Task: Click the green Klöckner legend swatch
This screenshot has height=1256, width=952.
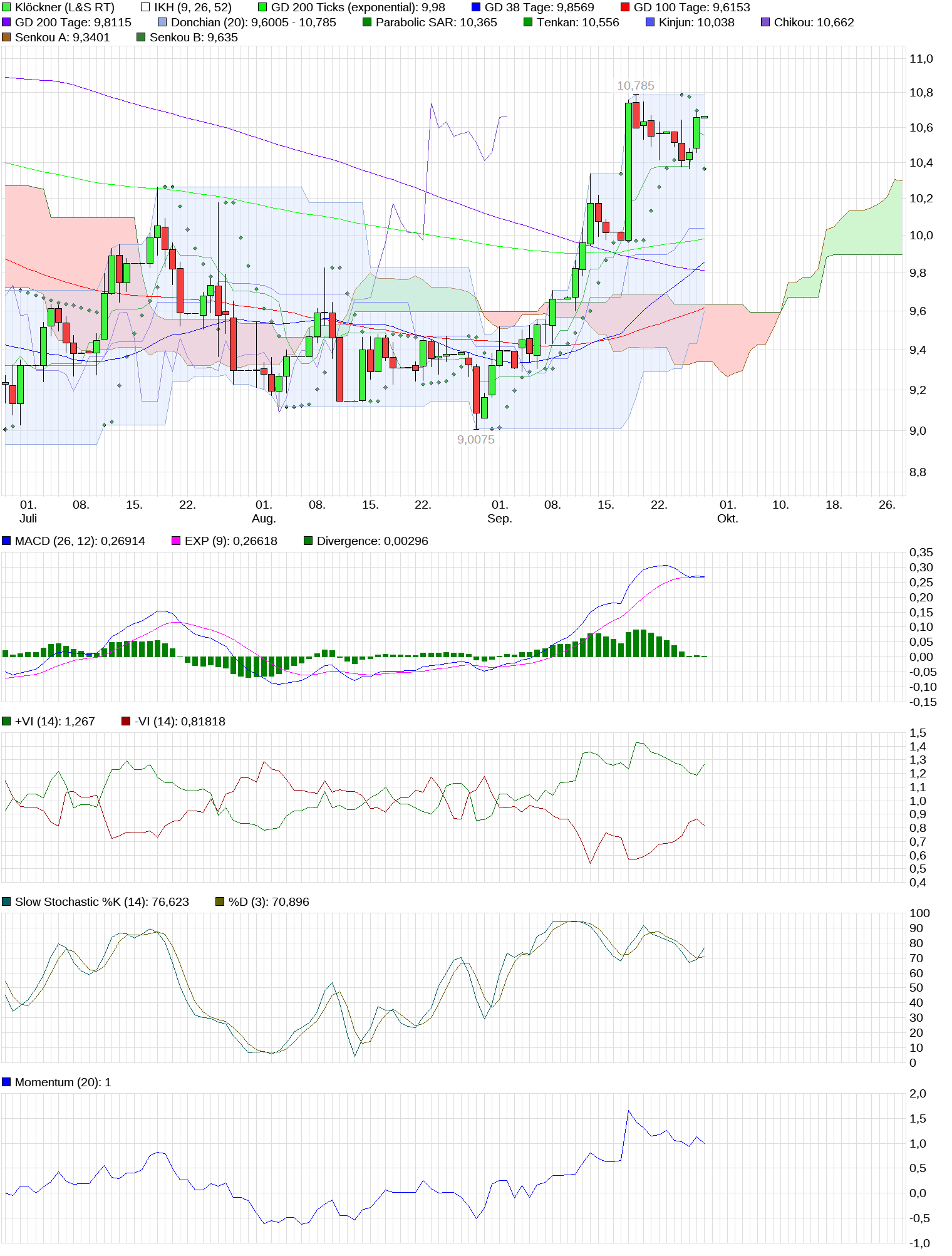Action: tap(6, 8)
